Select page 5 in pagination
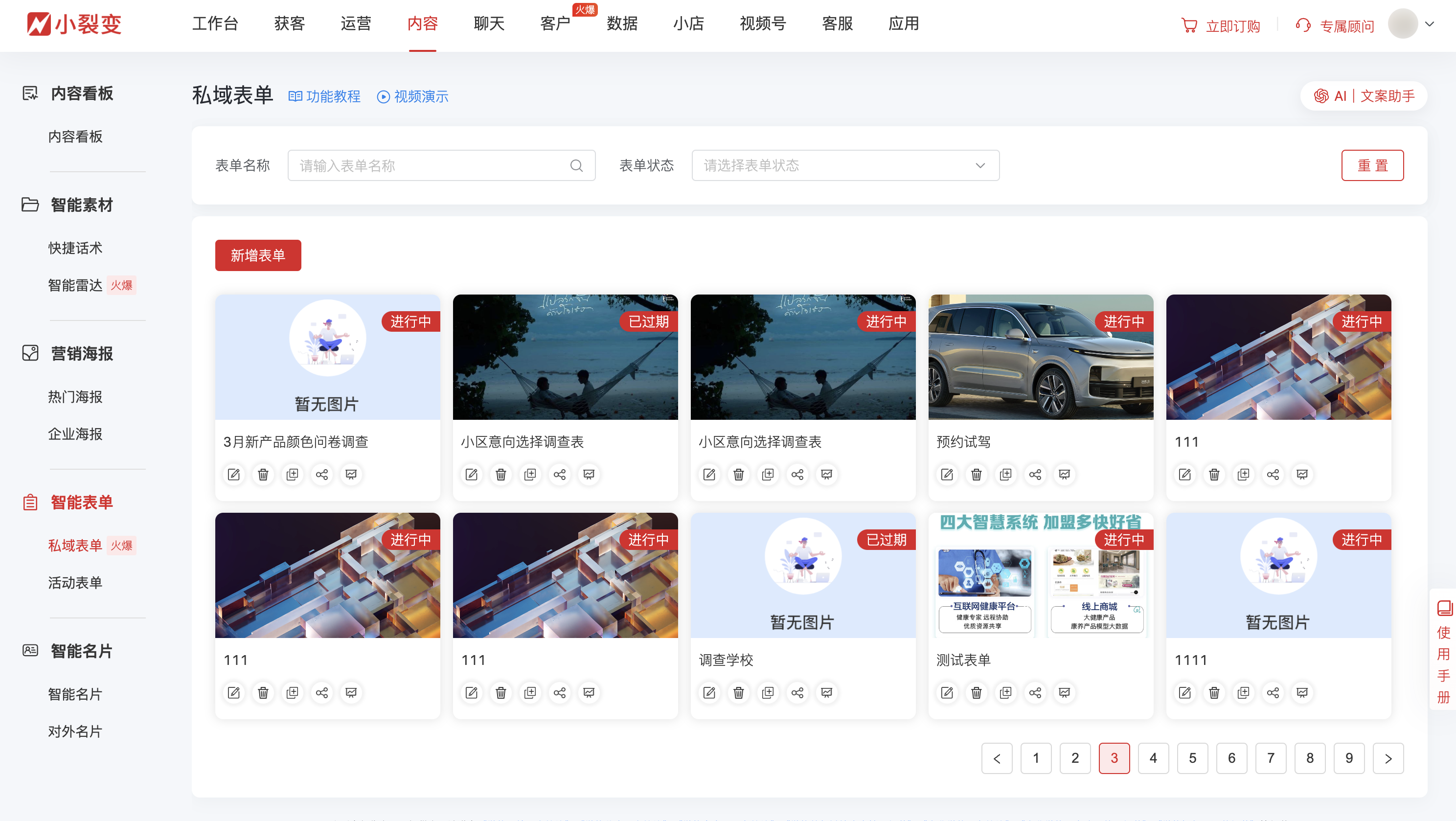The height and width of the screenshot is (821, 1456). [1192, 758]
